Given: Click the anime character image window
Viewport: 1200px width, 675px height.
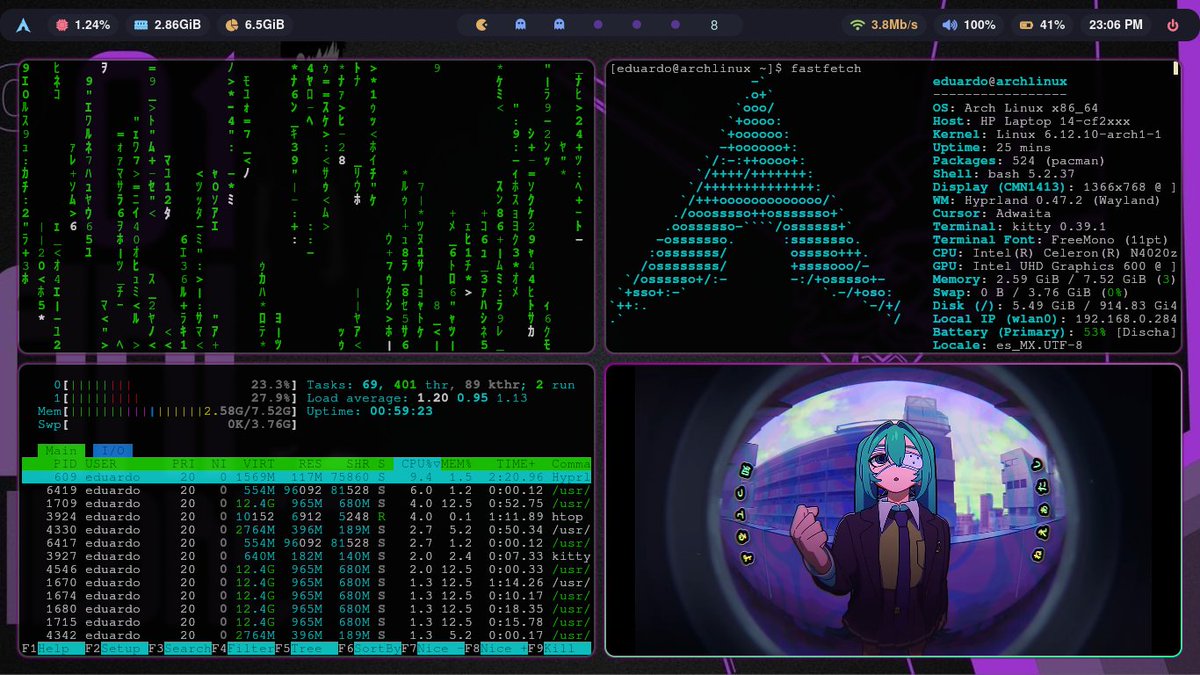Looking at the screenshot, I should (893, 510).
